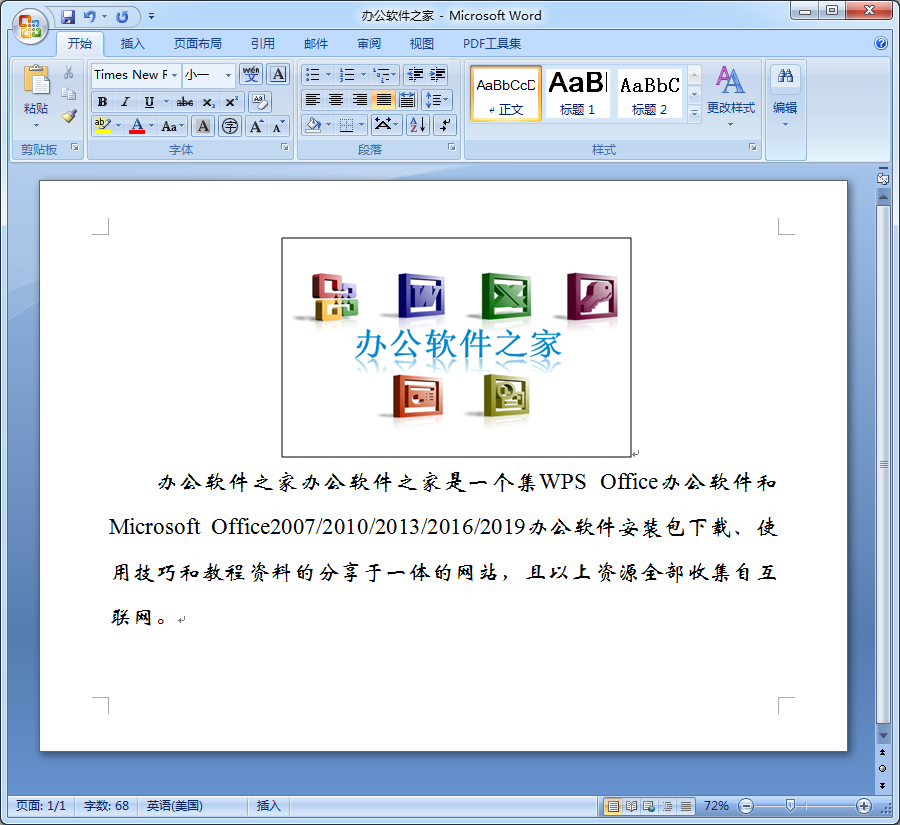
Task: Apply the 标题 1 style
Action: pos(577,94)
